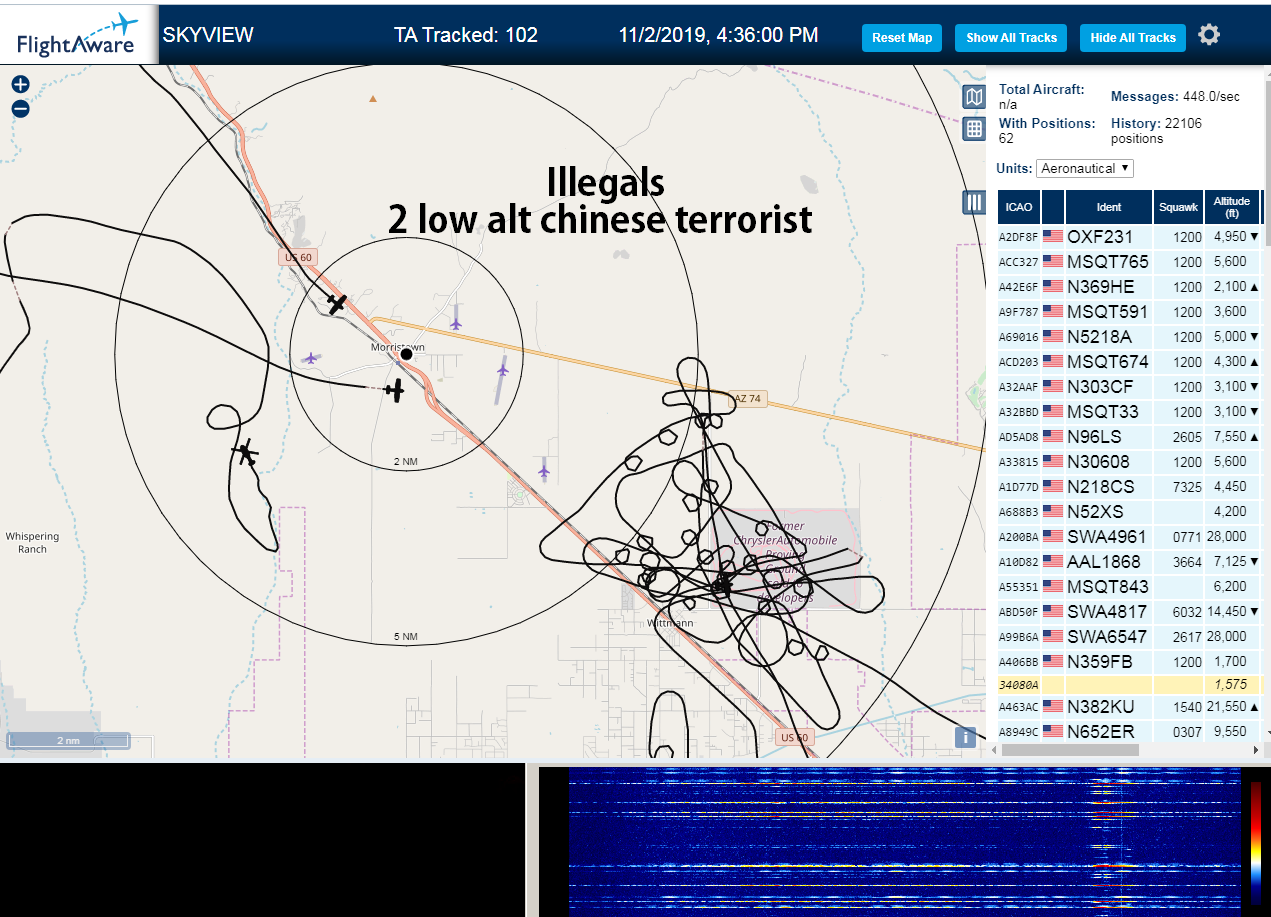Sort table by Ident column
1271x917 pixels.
click(1109, 207)
